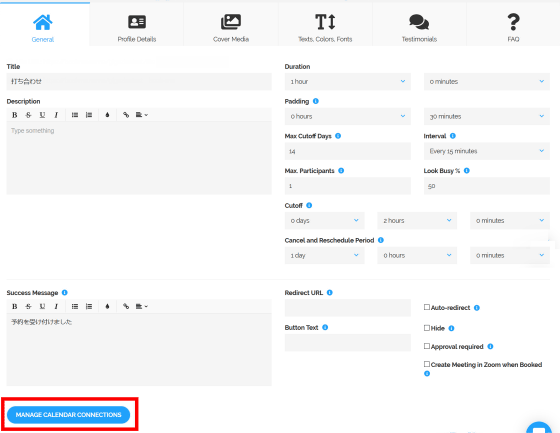This screenshot has height=433, width=560.
Task: Open Cutoff days dropdown showing 0 days
Action: [x=324, y=220]
